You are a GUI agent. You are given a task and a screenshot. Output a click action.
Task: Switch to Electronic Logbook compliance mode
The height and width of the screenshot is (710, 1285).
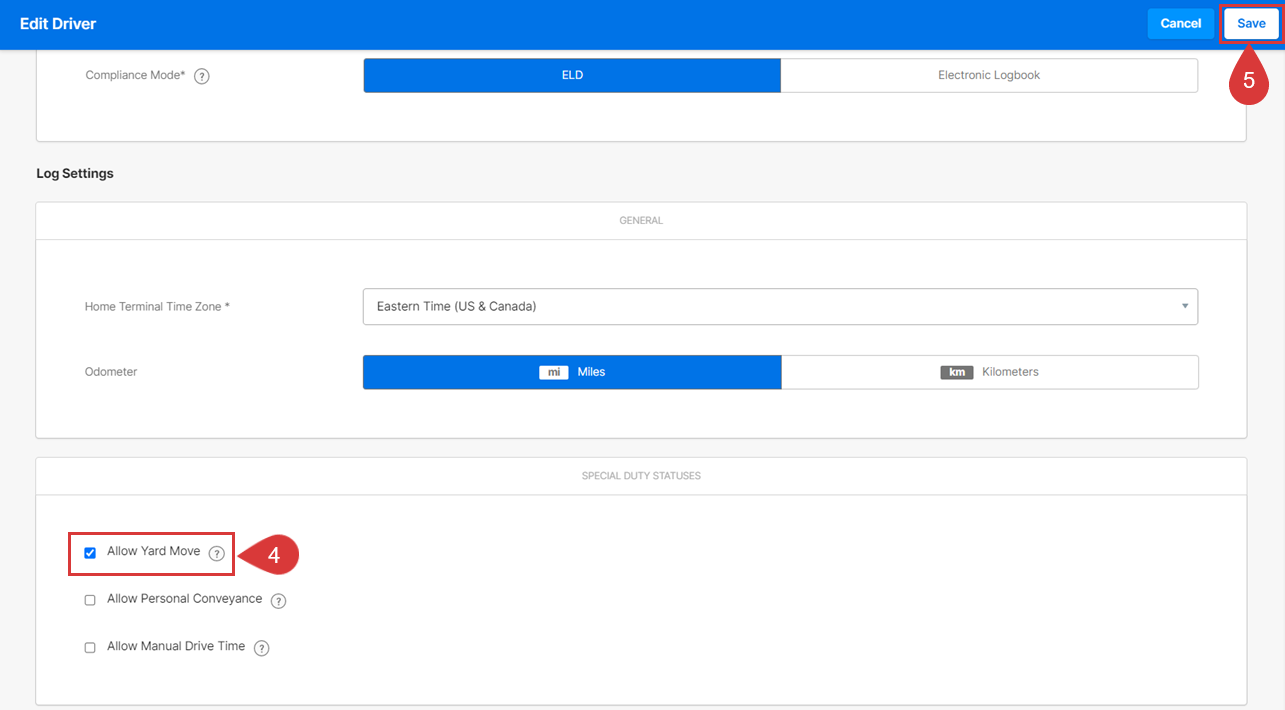coord(989,75)
